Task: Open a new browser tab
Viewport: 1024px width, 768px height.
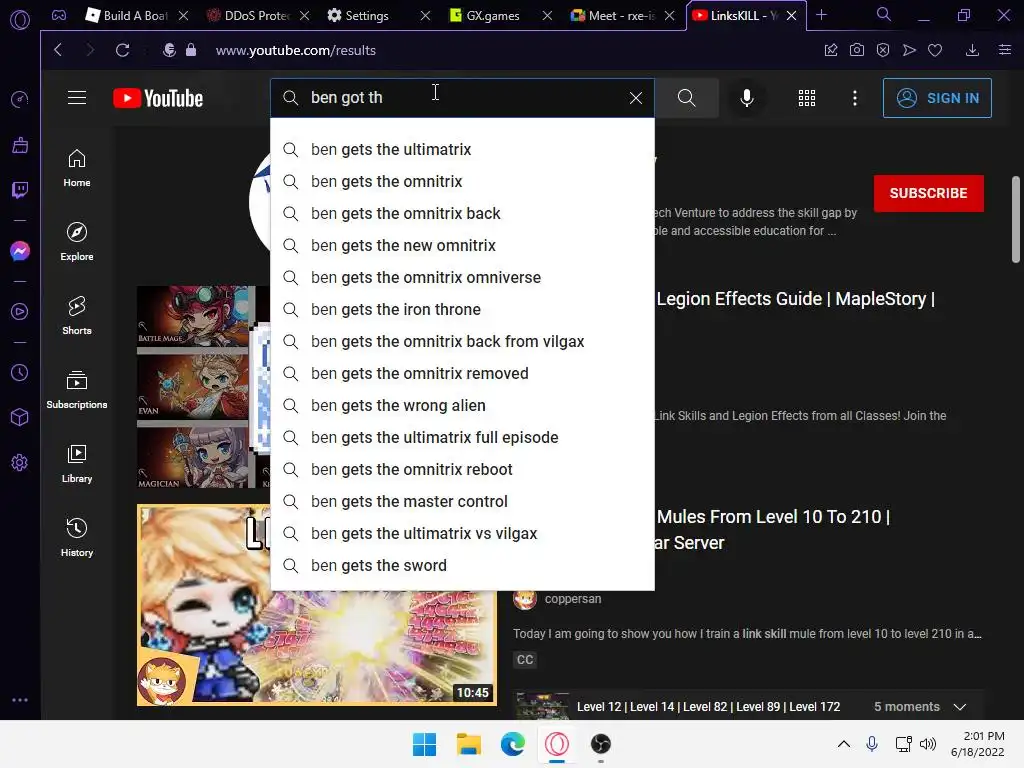Action: coord(822,15)
